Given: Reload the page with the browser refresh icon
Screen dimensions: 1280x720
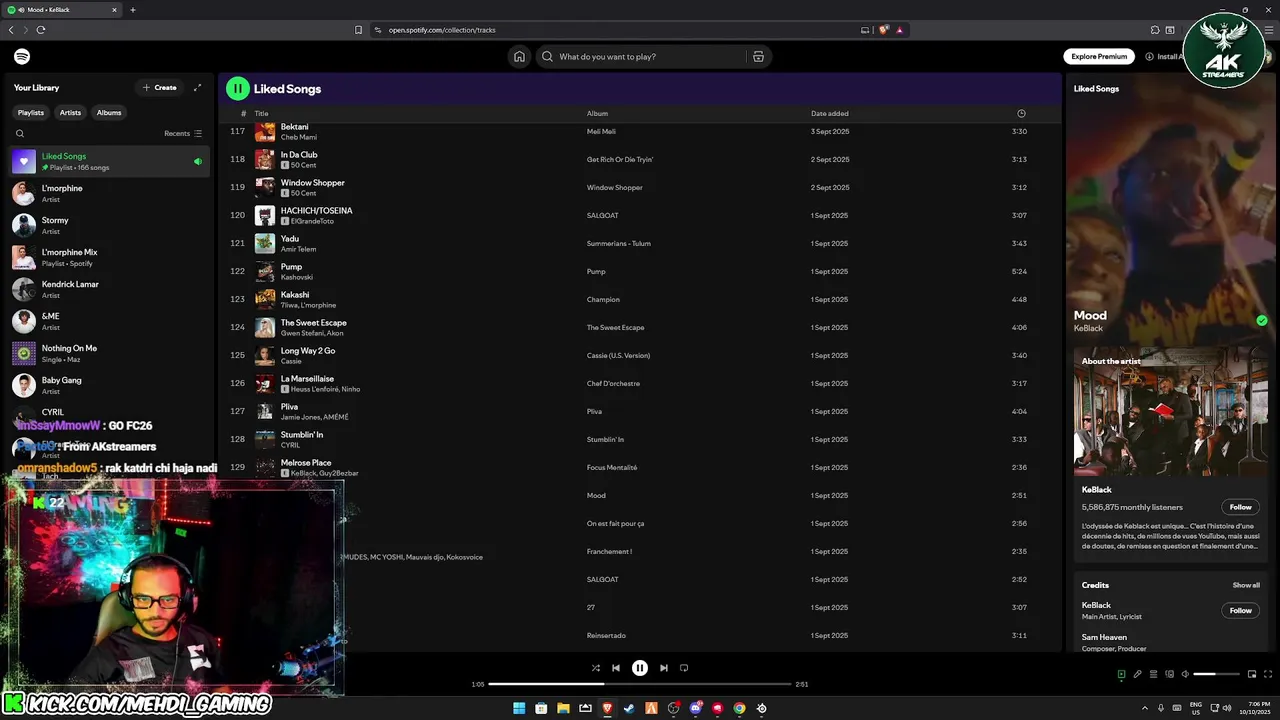Looking at the screenshot, I should (41, 30).
